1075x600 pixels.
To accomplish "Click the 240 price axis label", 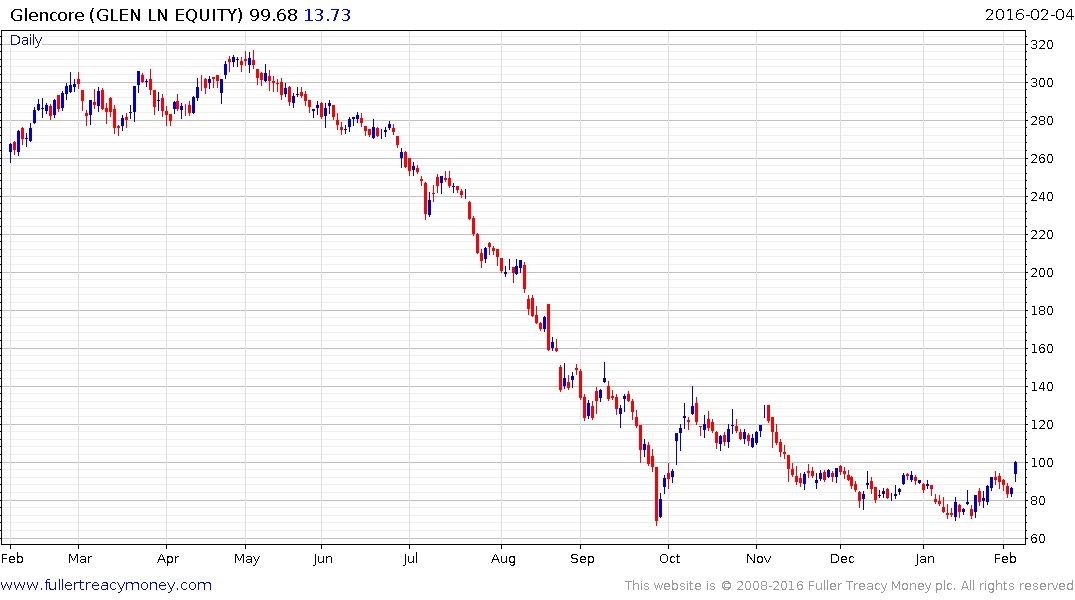I will tap(1041, 197).
